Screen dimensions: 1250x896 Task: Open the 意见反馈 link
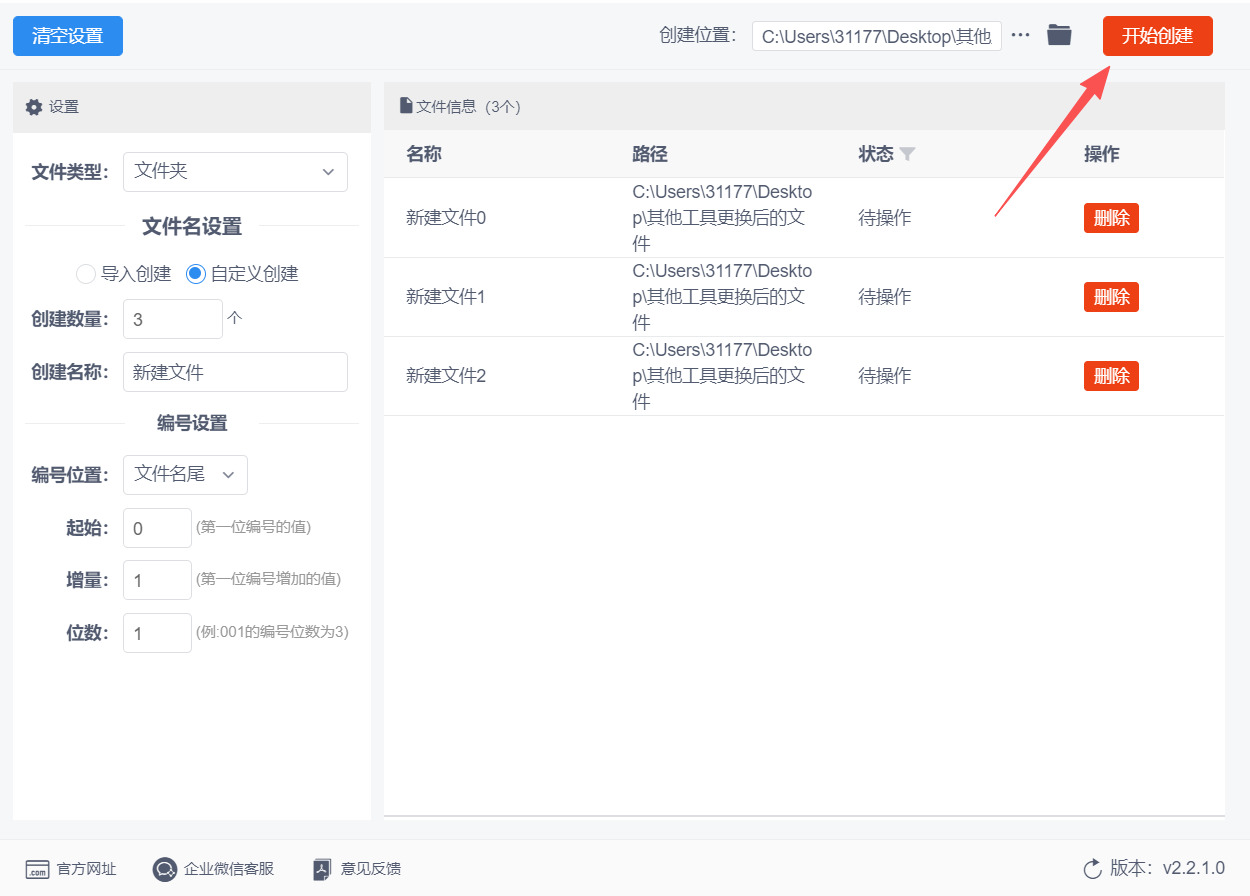(371, 869)
